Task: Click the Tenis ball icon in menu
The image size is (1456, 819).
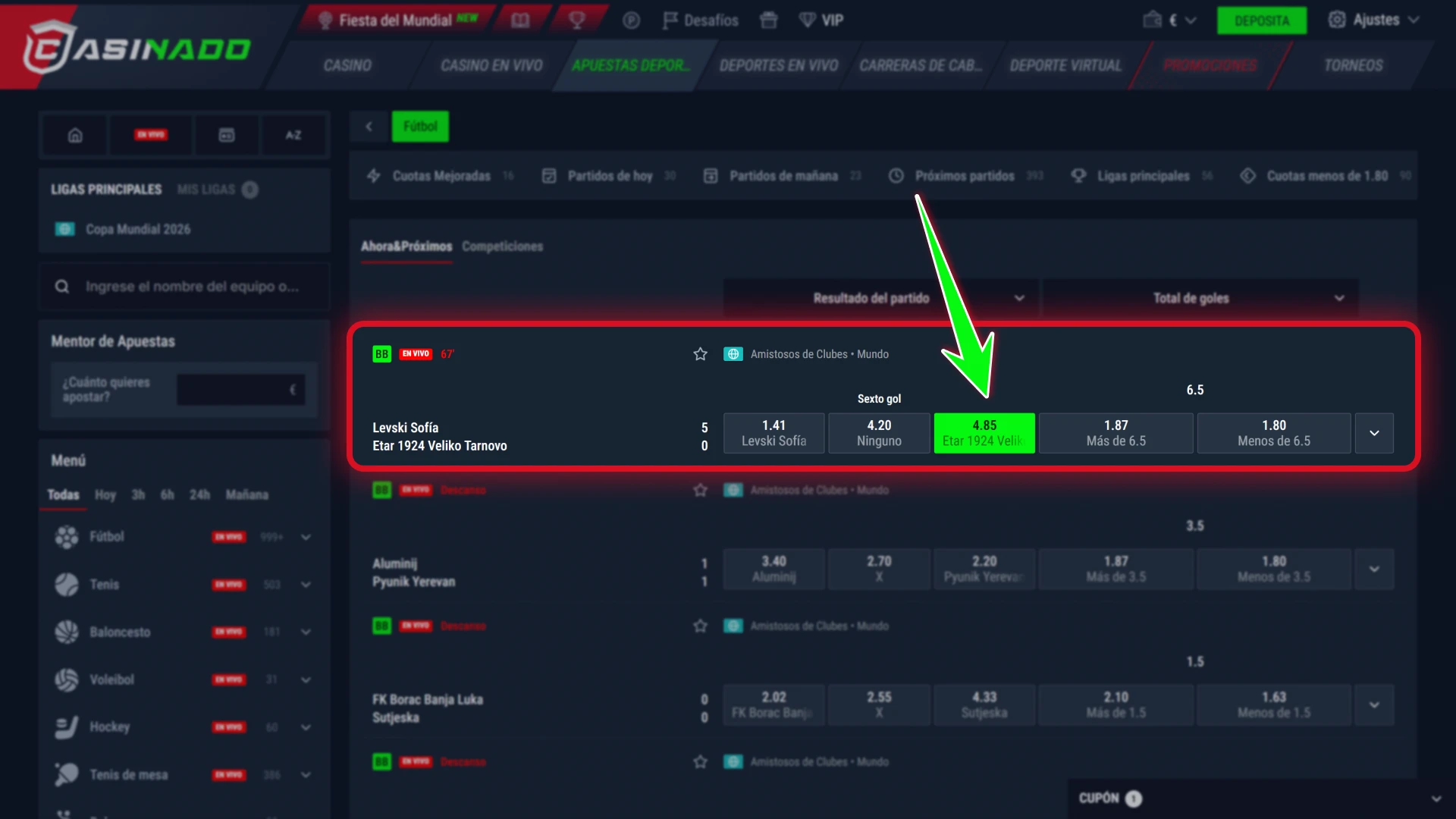Action: point(67,585)
